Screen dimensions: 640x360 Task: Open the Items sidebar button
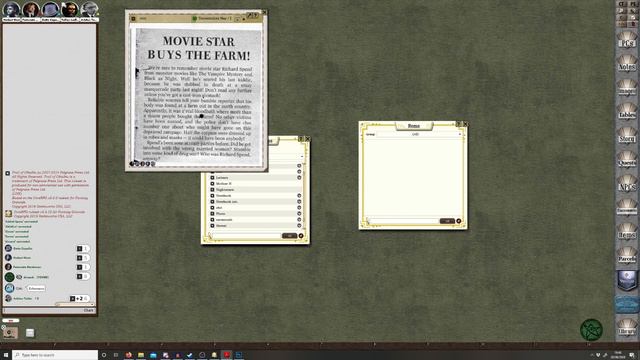coord(627,232)
